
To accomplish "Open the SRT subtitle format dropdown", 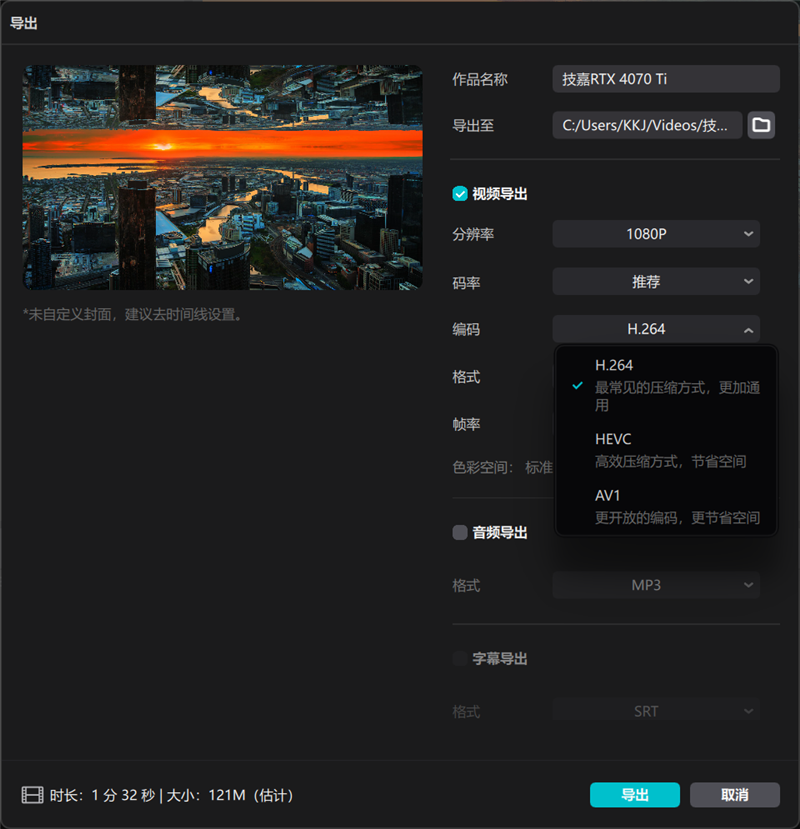I will 655,710.
